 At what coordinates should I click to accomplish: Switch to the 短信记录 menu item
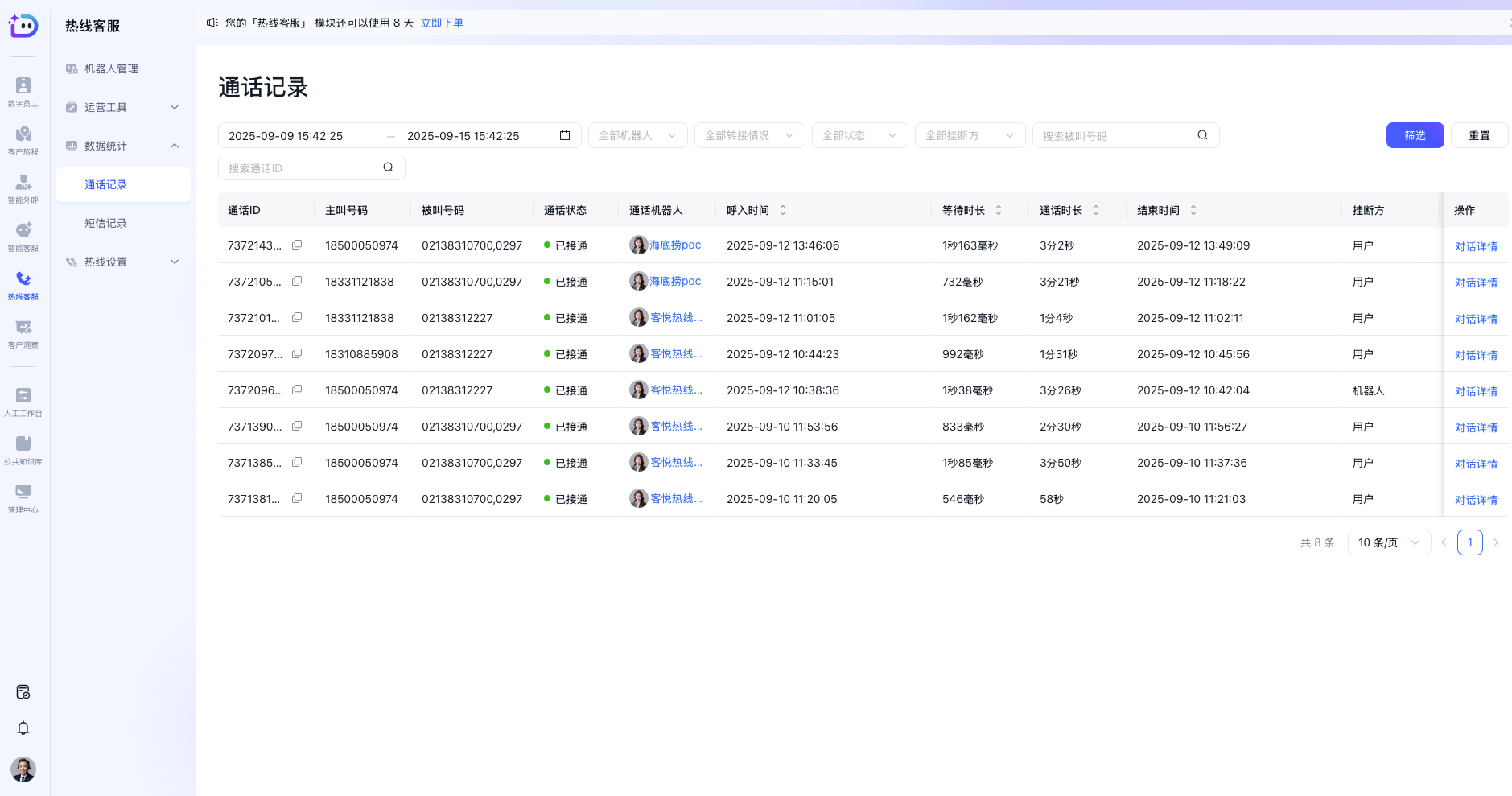tap(105, 223)
